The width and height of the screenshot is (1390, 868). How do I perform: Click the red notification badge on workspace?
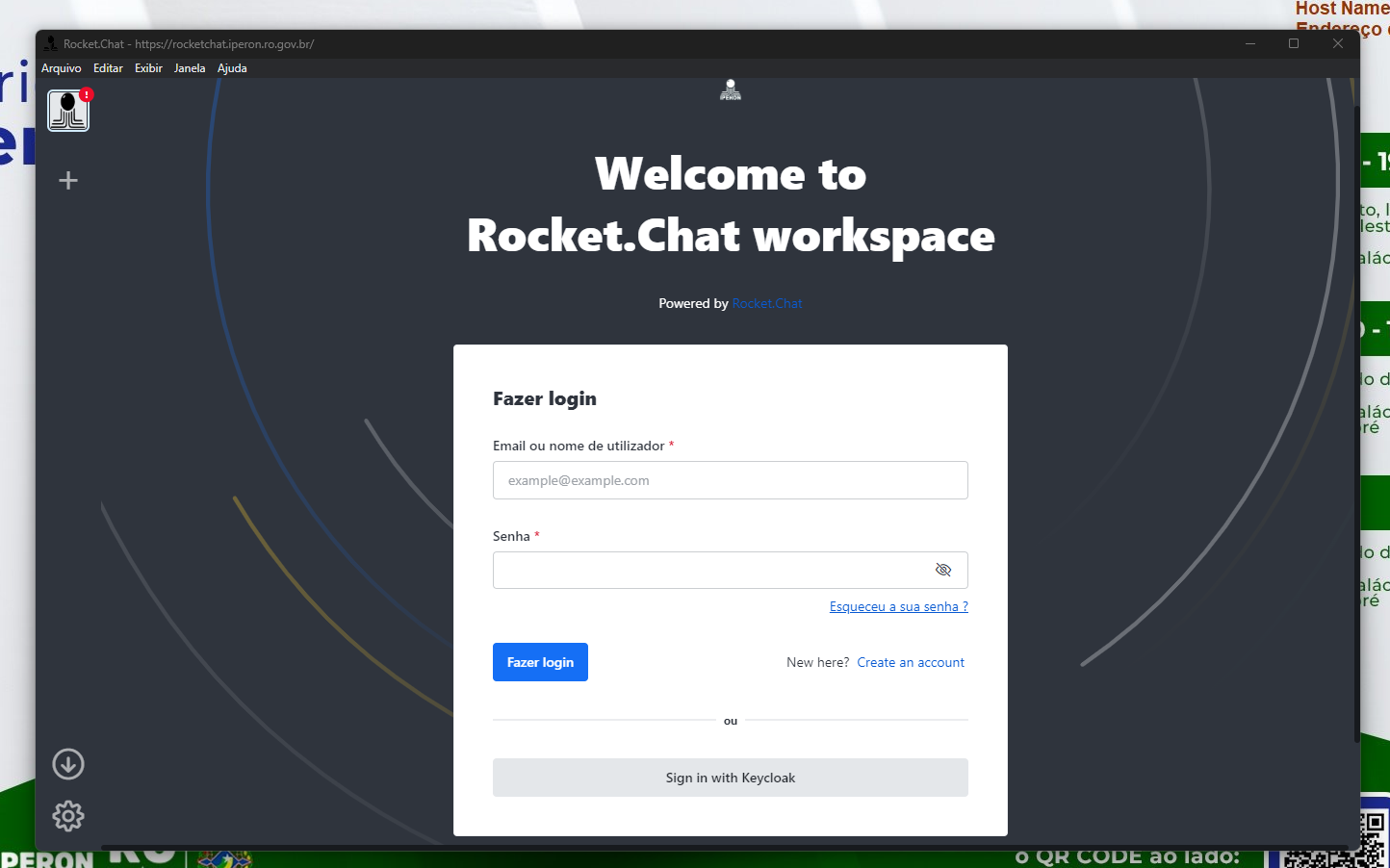87,94
